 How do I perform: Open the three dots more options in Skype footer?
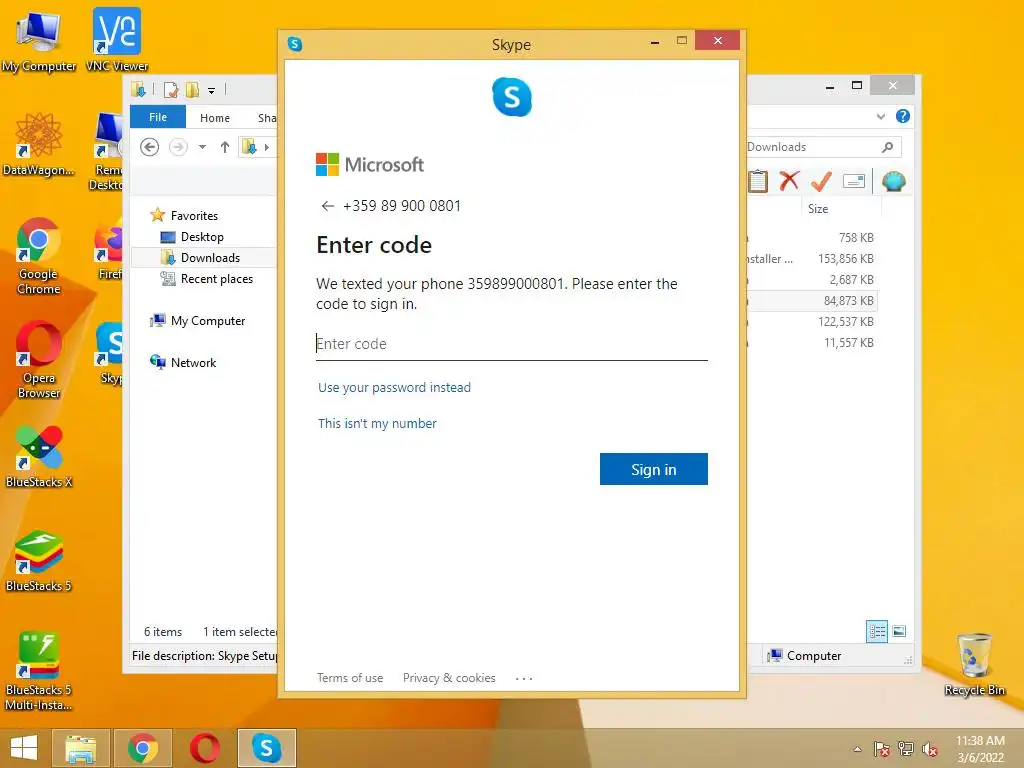[524, 679]
